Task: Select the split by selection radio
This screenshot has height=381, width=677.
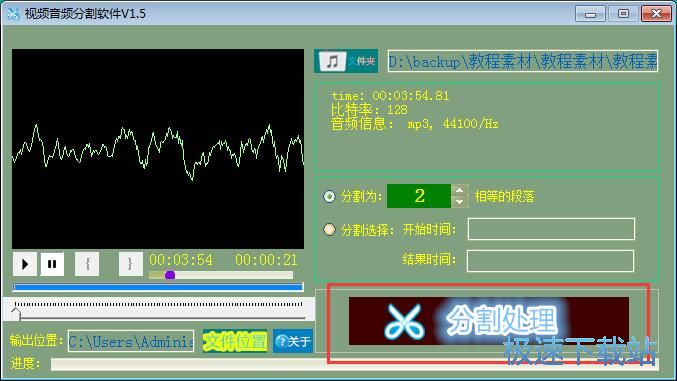Action: click(x=329, y=229)
